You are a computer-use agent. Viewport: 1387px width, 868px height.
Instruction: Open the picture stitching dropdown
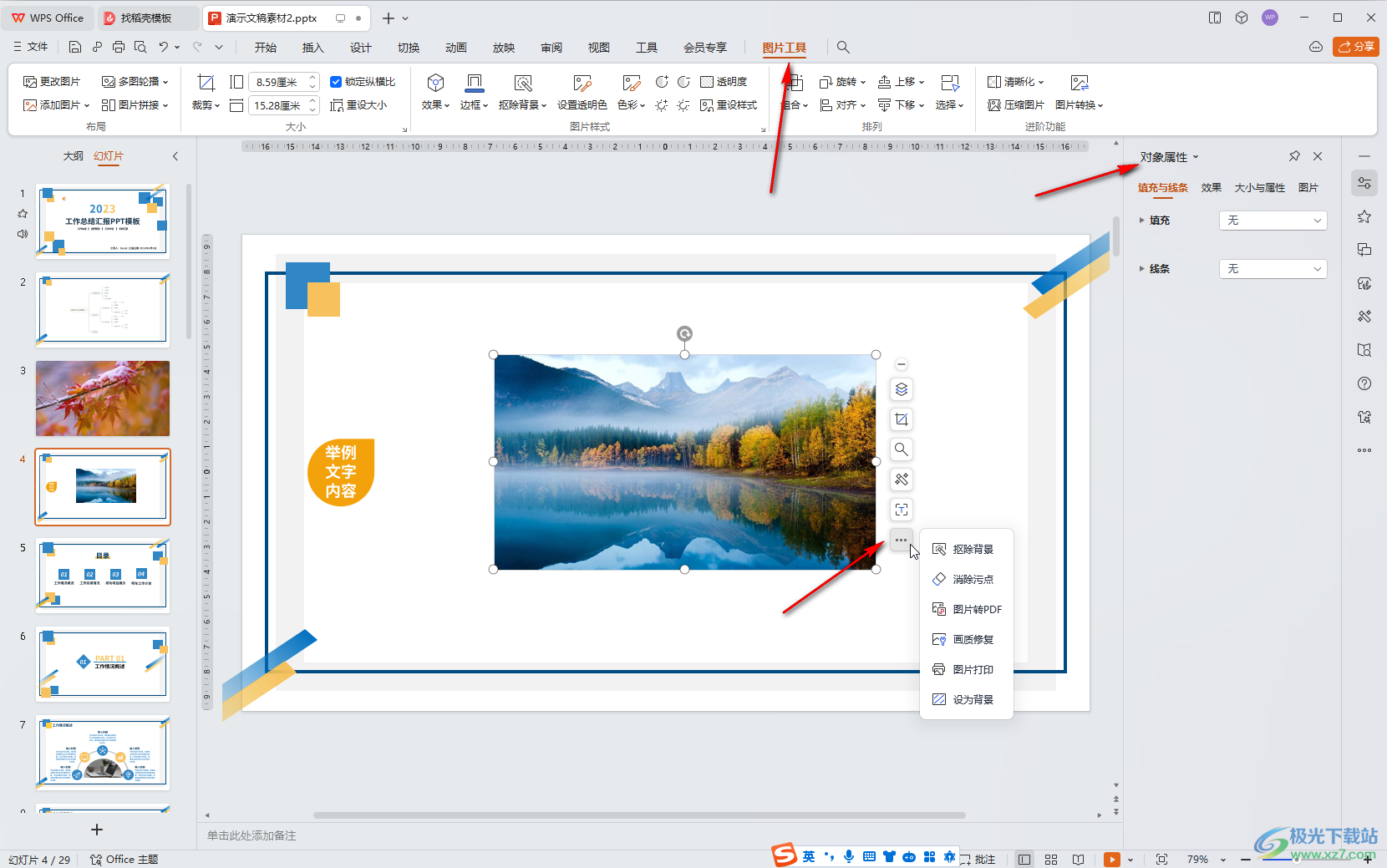[x=135, y=105]
